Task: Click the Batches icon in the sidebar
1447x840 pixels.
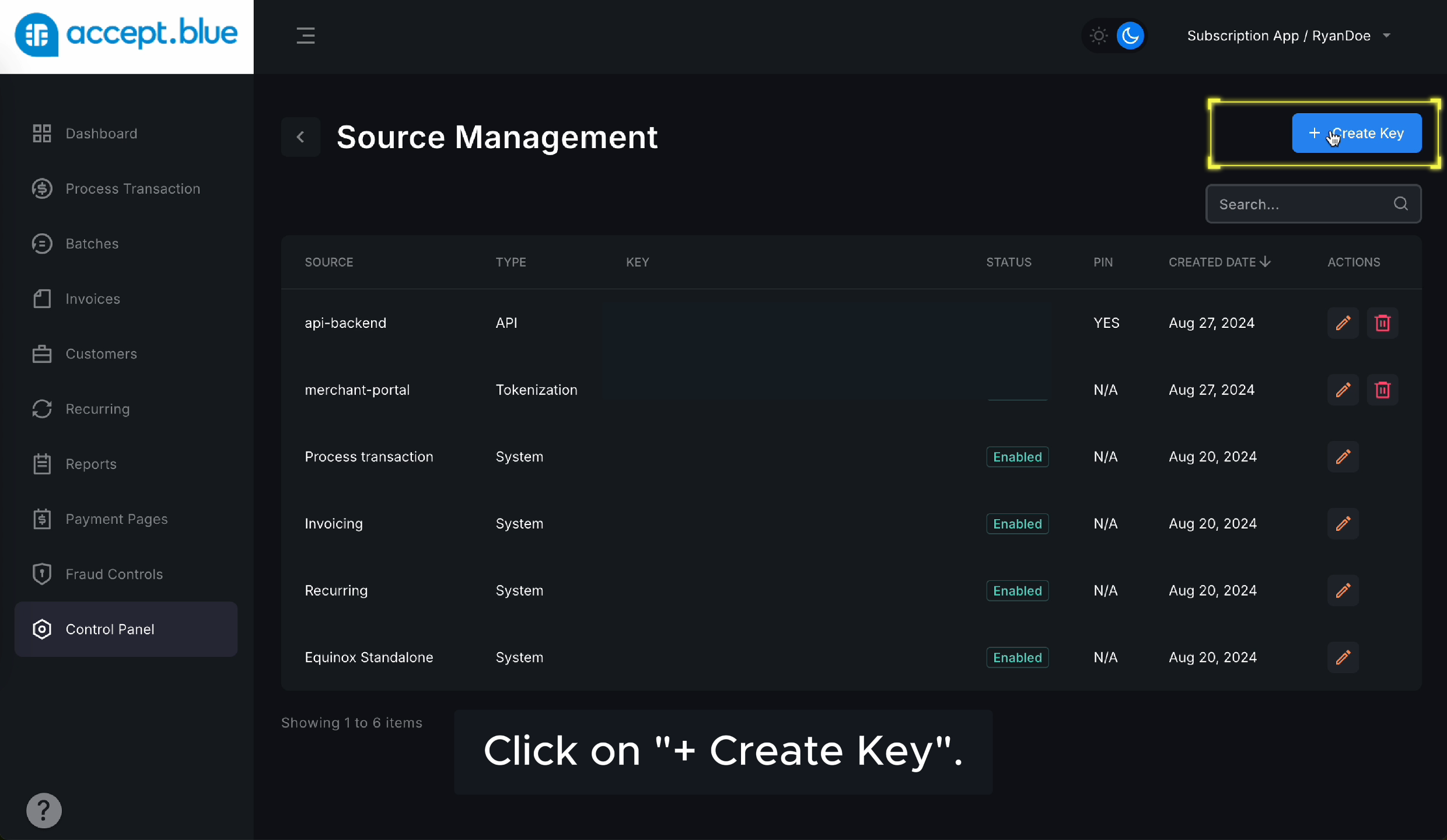Action: click(x=41, y=243)
